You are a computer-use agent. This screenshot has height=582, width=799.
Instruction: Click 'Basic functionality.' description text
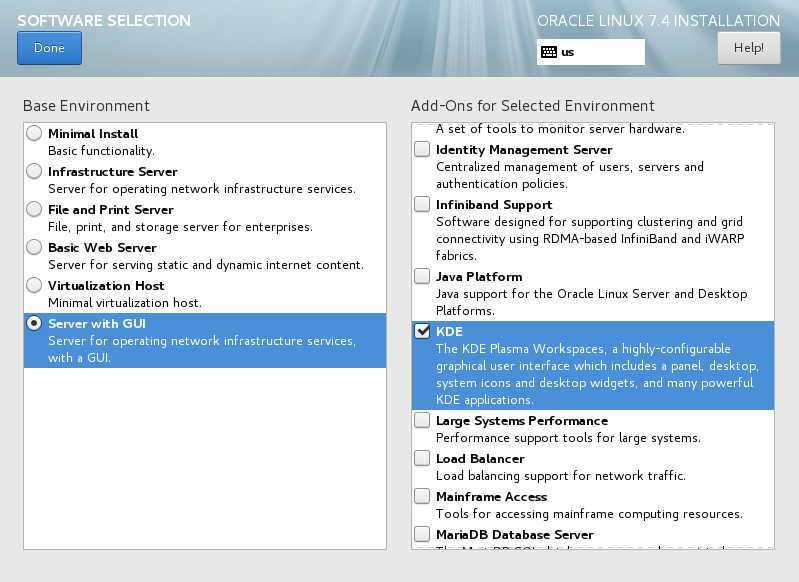point(101,151)
